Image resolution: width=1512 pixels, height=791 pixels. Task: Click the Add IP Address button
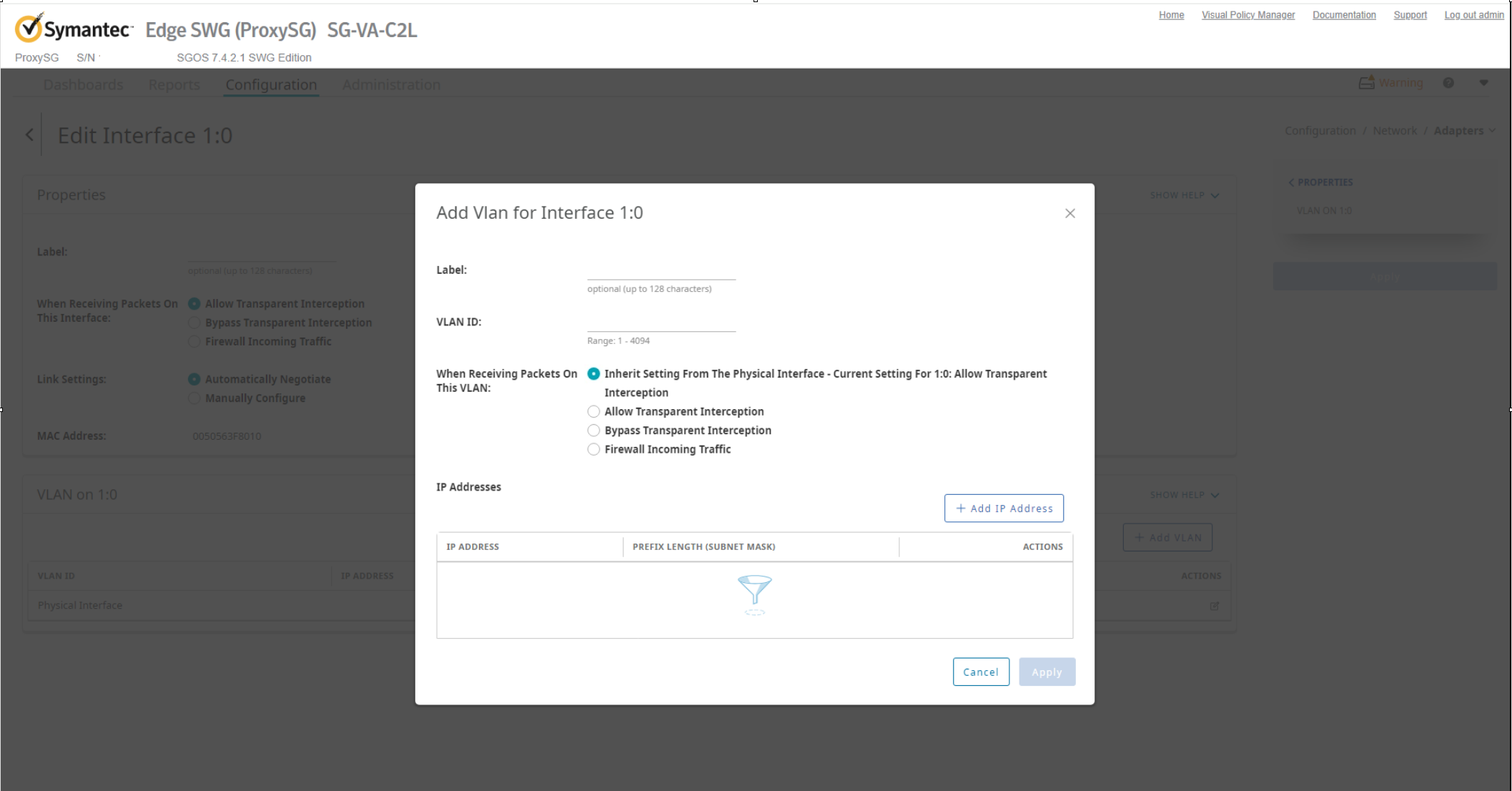(1003, 508)
